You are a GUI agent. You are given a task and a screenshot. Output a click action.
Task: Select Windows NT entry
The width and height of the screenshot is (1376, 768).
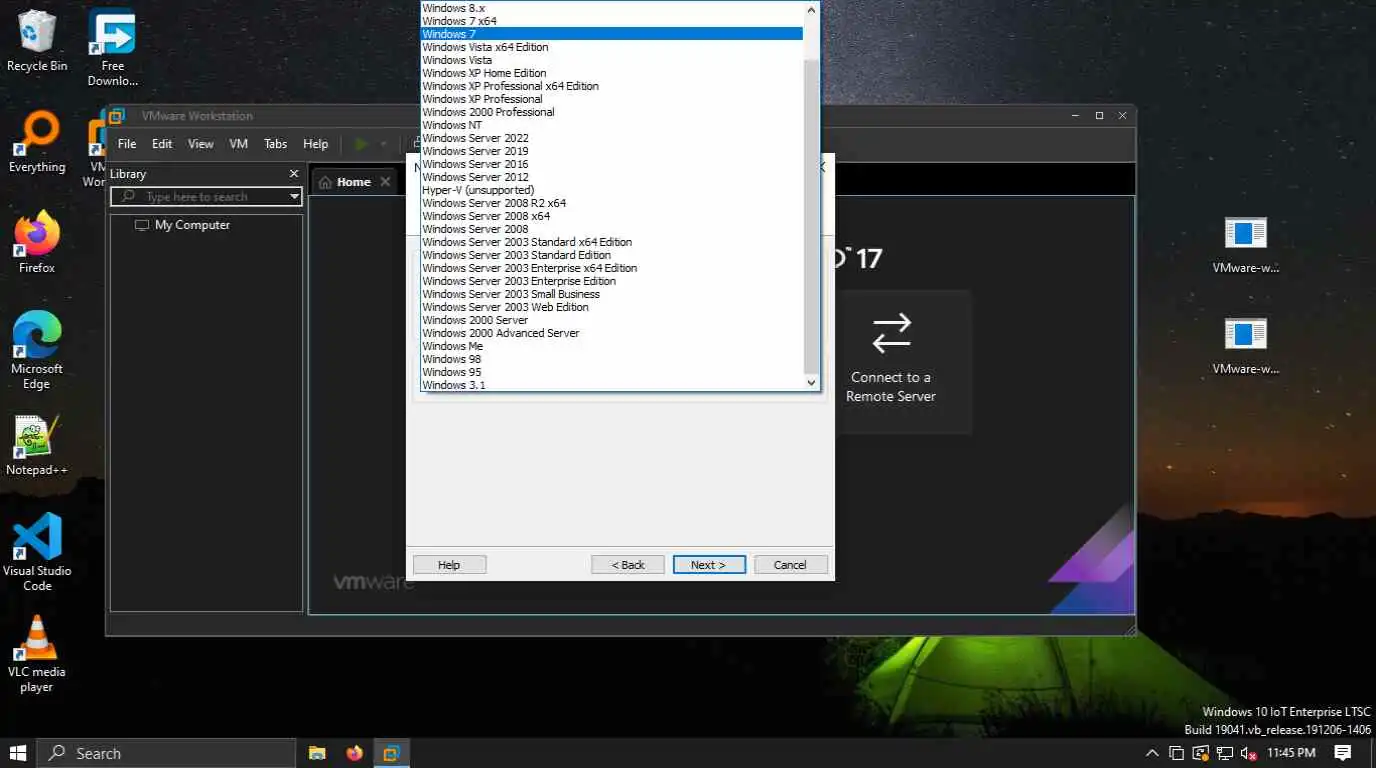click(x=611, y=125)
